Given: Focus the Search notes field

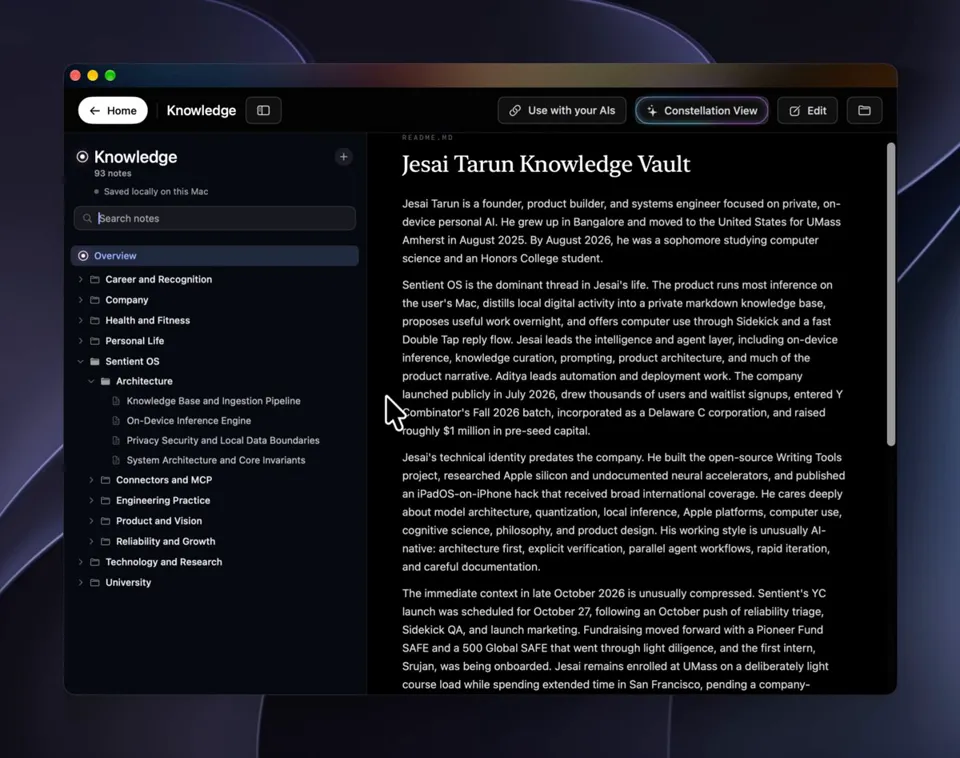Looking at the screenshot, I should tap(215, 219).
